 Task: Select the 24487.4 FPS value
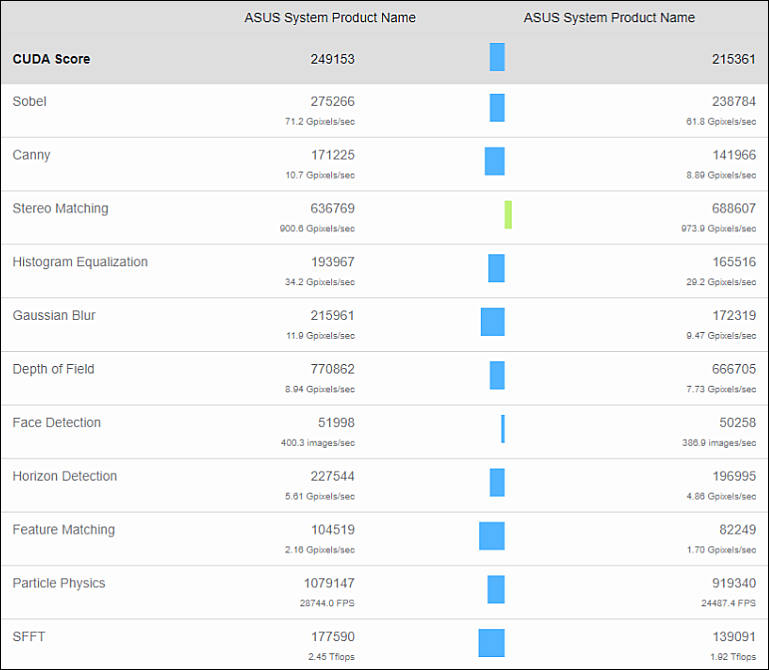tap(728, 603)
